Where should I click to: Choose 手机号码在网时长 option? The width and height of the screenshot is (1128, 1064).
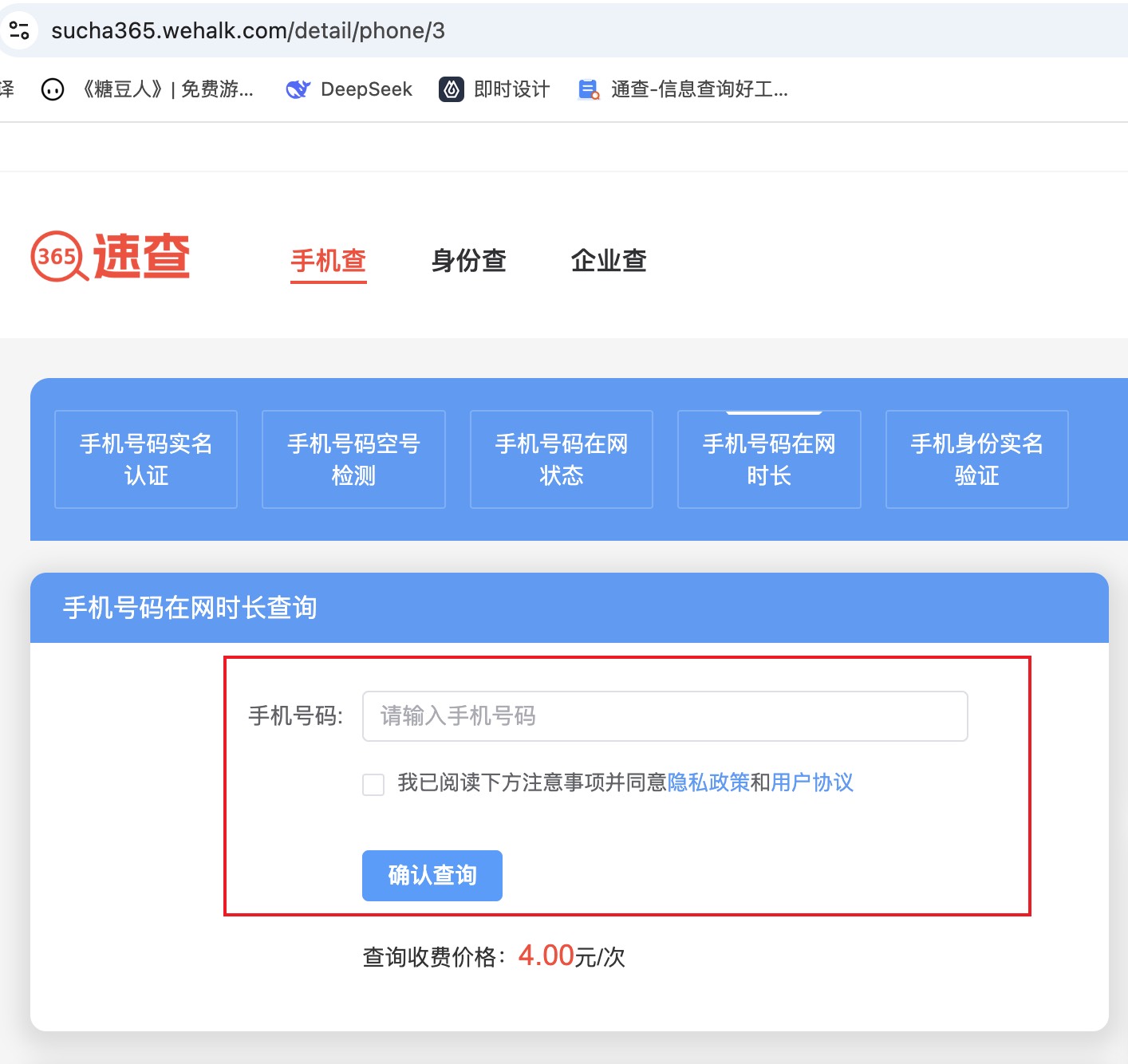coord(769,459)
